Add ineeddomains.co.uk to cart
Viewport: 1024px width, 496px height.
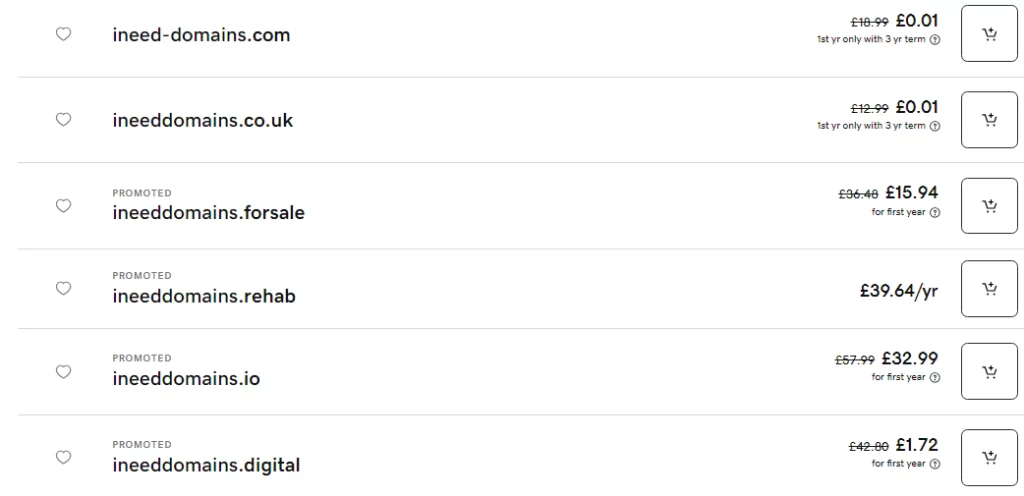(989, 120)
